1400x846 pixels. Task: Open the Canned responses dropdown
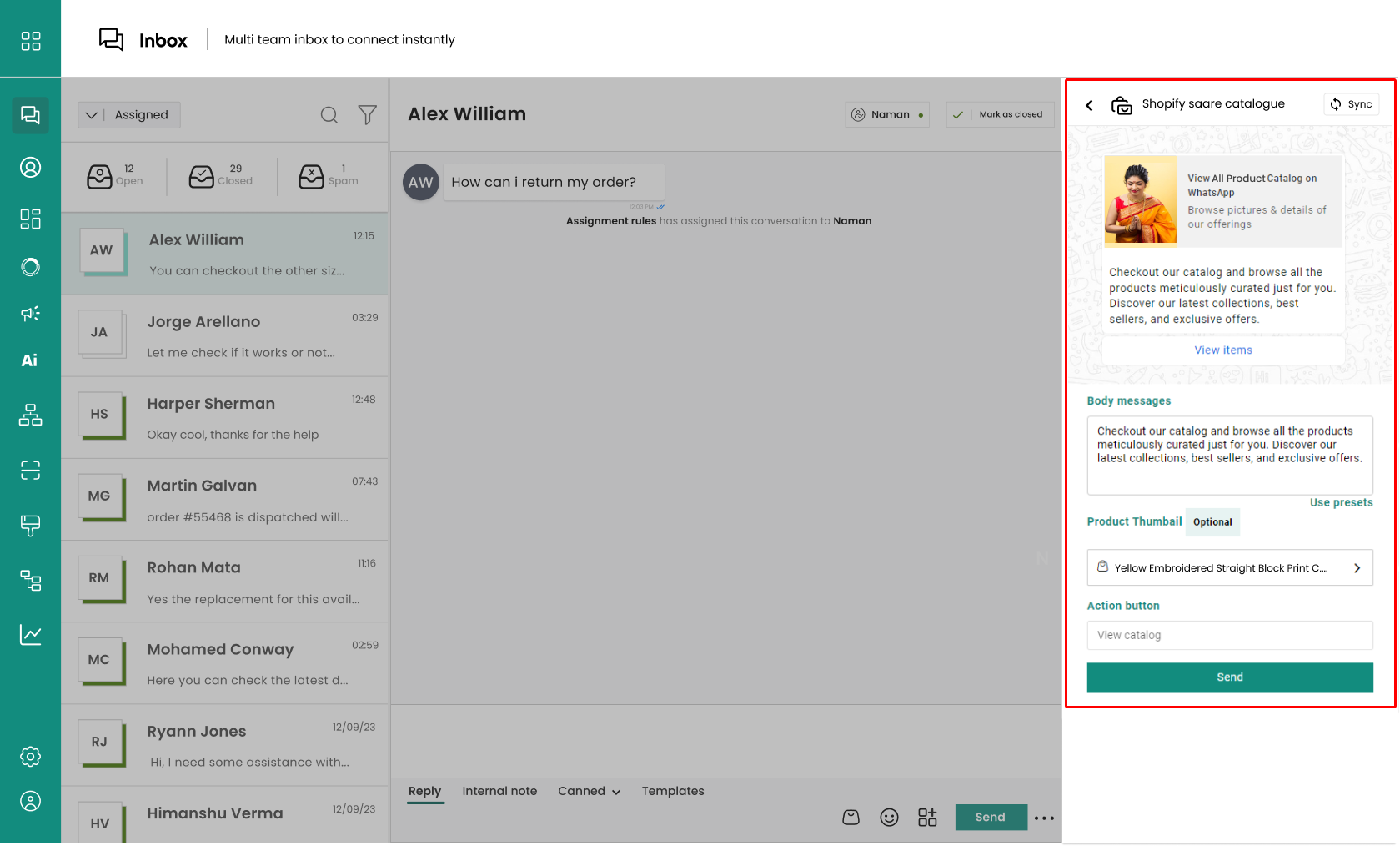pos(589,791)
